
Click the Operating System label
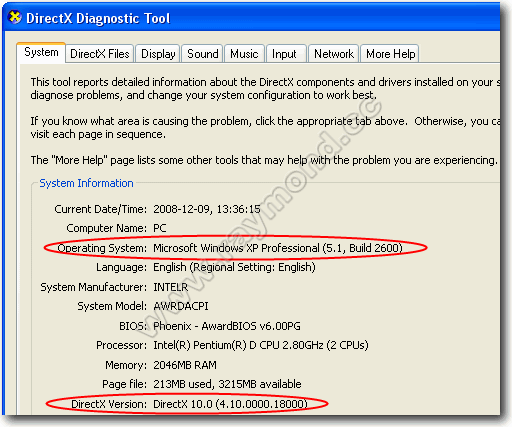tap(102, 248)
